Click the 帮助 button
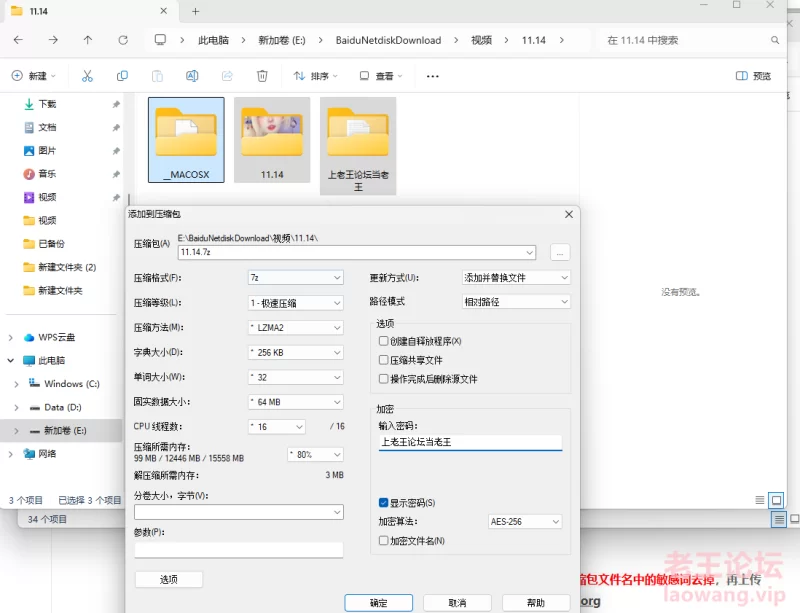 click(x=536, y=603)
